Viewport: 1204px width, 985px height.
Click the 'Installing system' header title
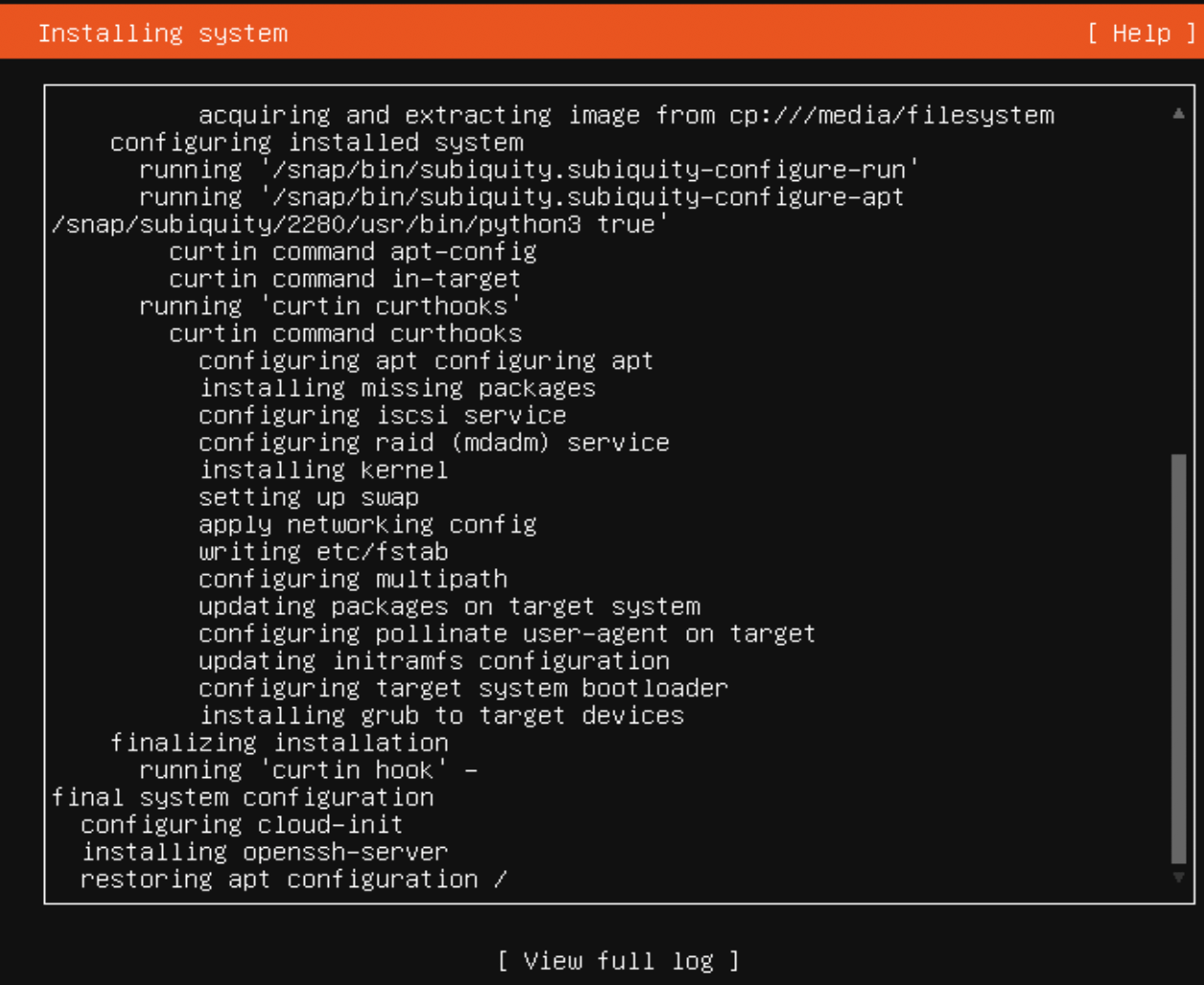[163, 34]
